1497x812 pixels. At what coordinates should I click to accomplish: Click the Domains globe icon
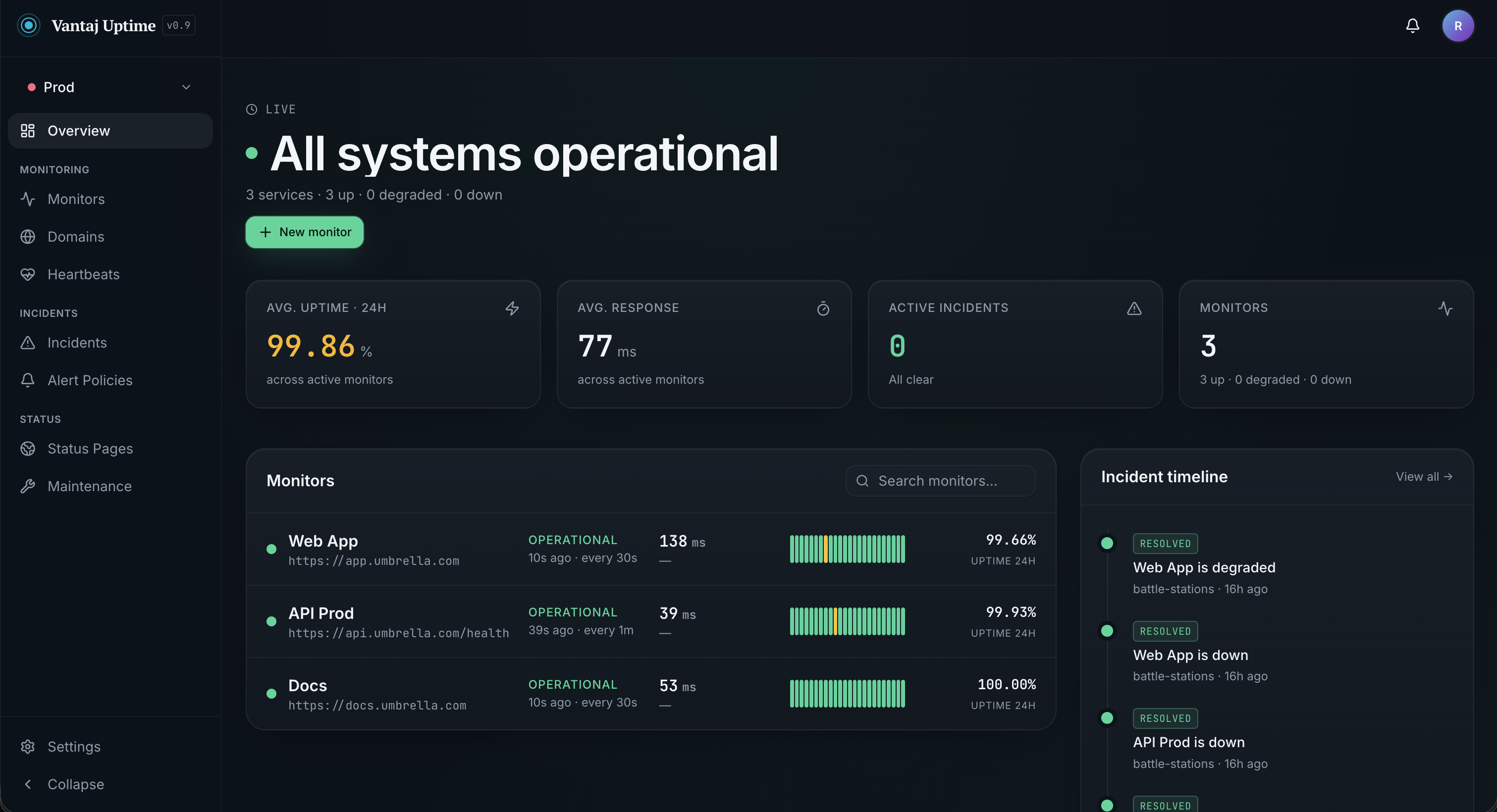28,237
